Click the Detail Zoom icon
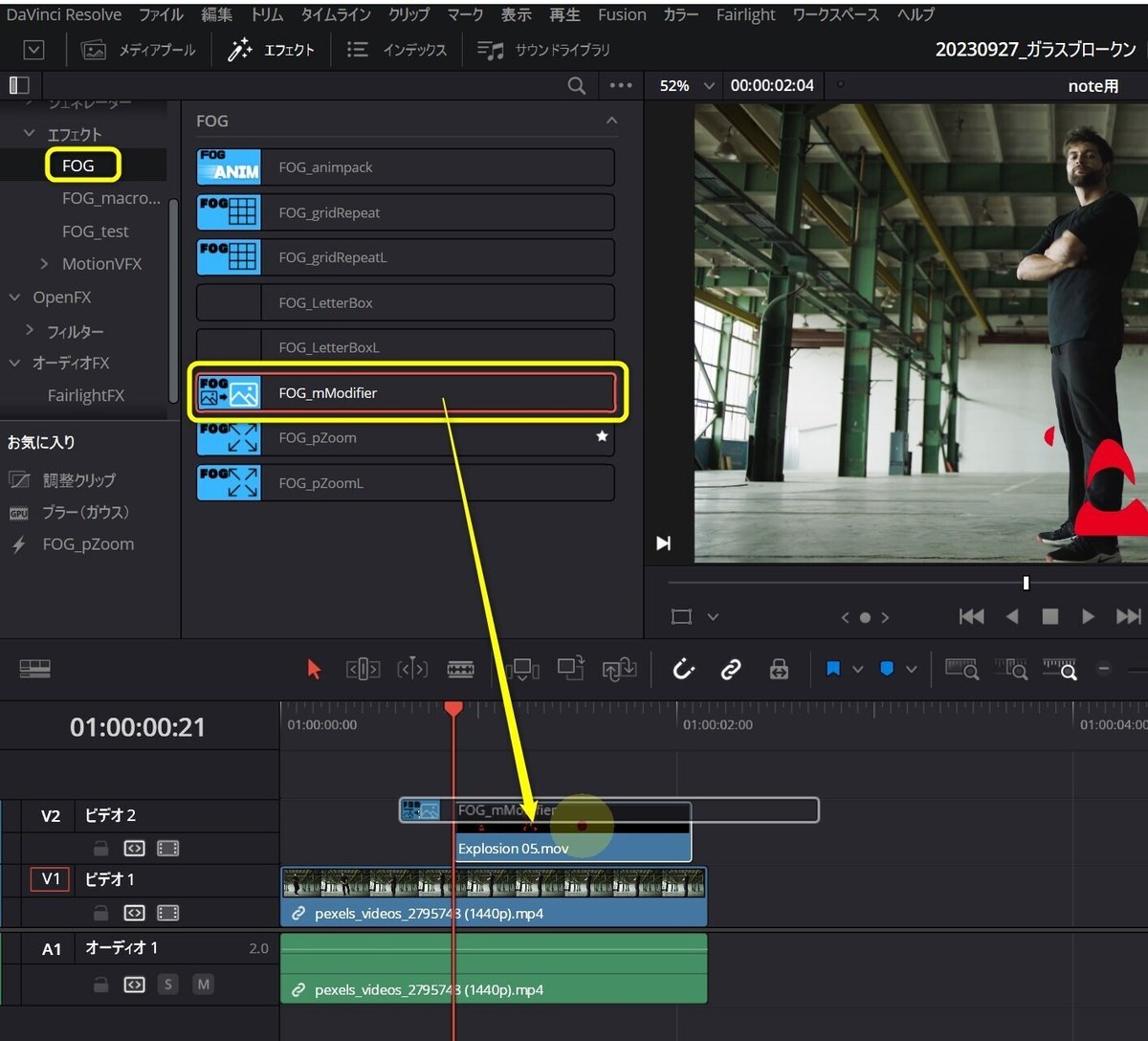This screenshot has height=1041, width=1148. click(1011, 669)
